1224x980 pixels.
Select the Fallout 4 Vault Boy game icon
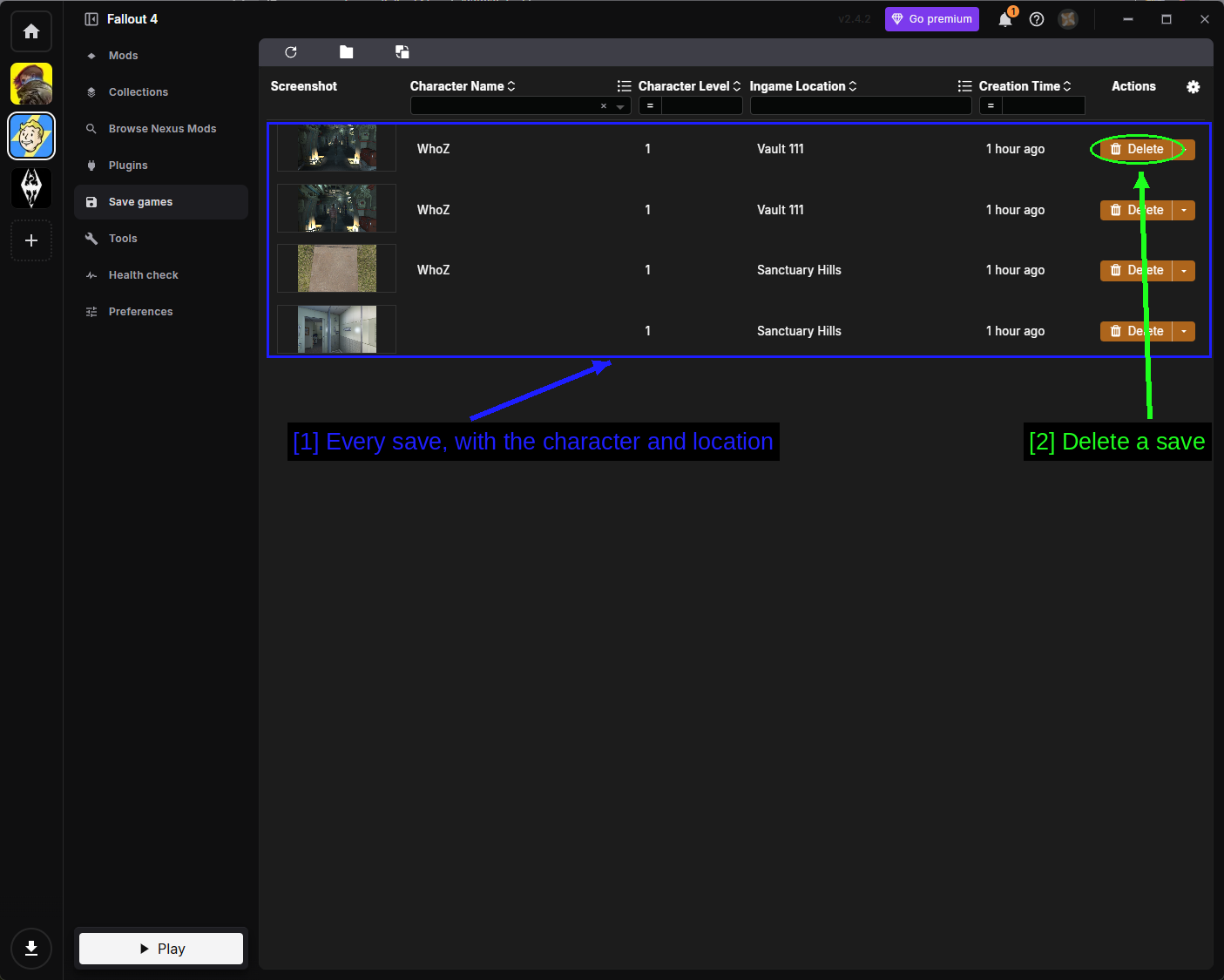click(x=31, y=136)
